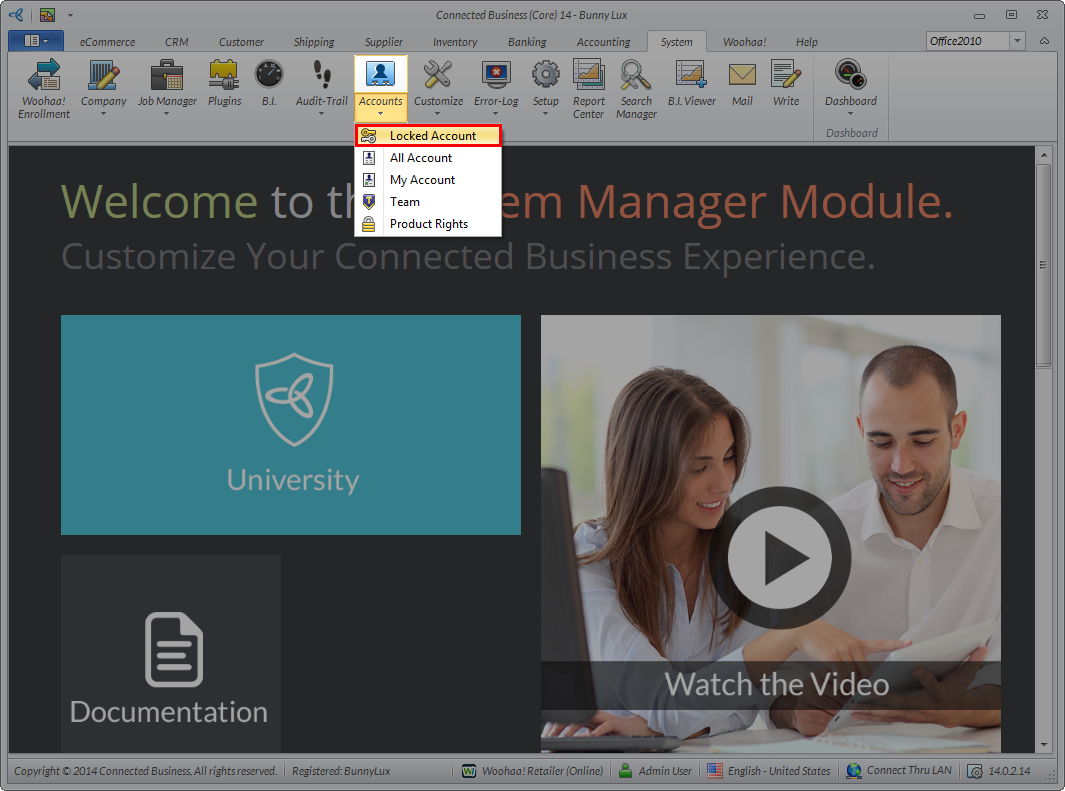
Task: Expand the Job Manager dropdown
Action: [x=167, y=113]
